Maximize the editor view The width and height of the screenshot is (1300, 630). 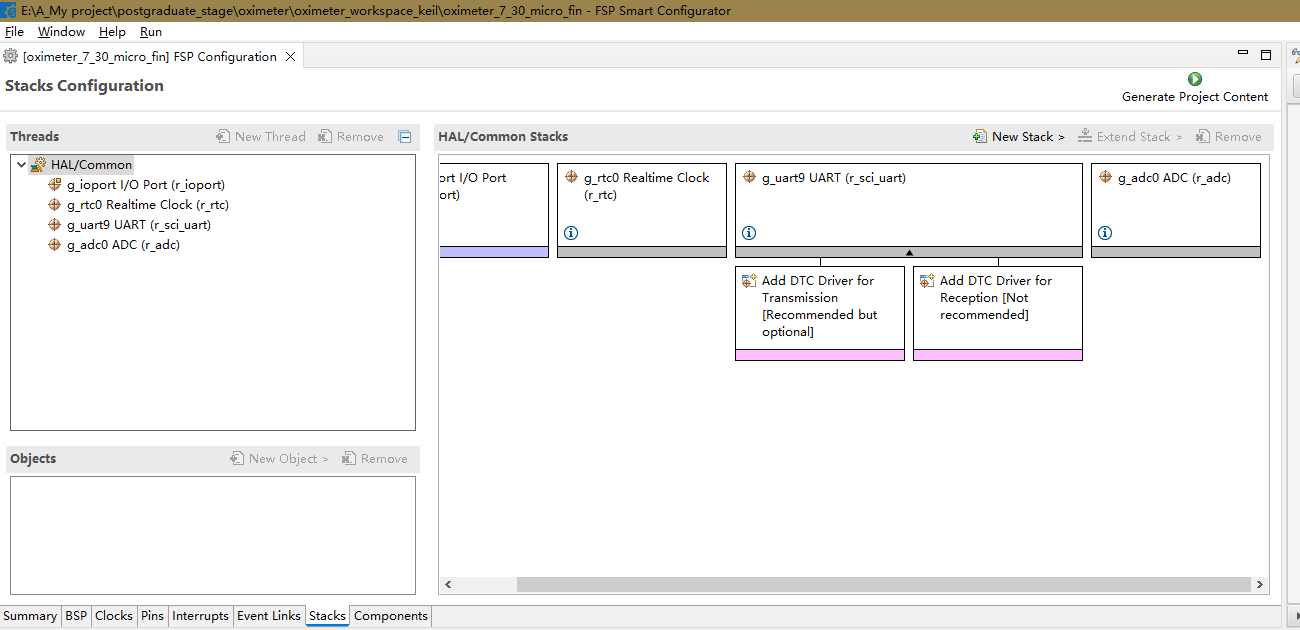click(1265, 54)
